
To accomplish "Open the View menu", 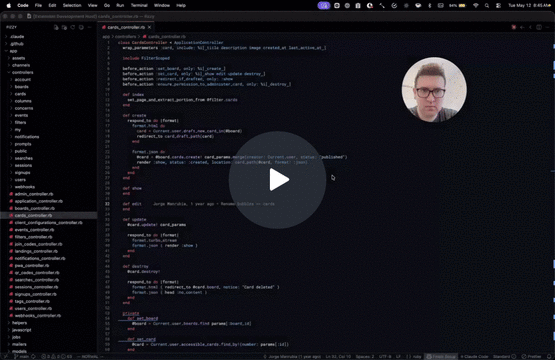I will click(x=92, y=5).
